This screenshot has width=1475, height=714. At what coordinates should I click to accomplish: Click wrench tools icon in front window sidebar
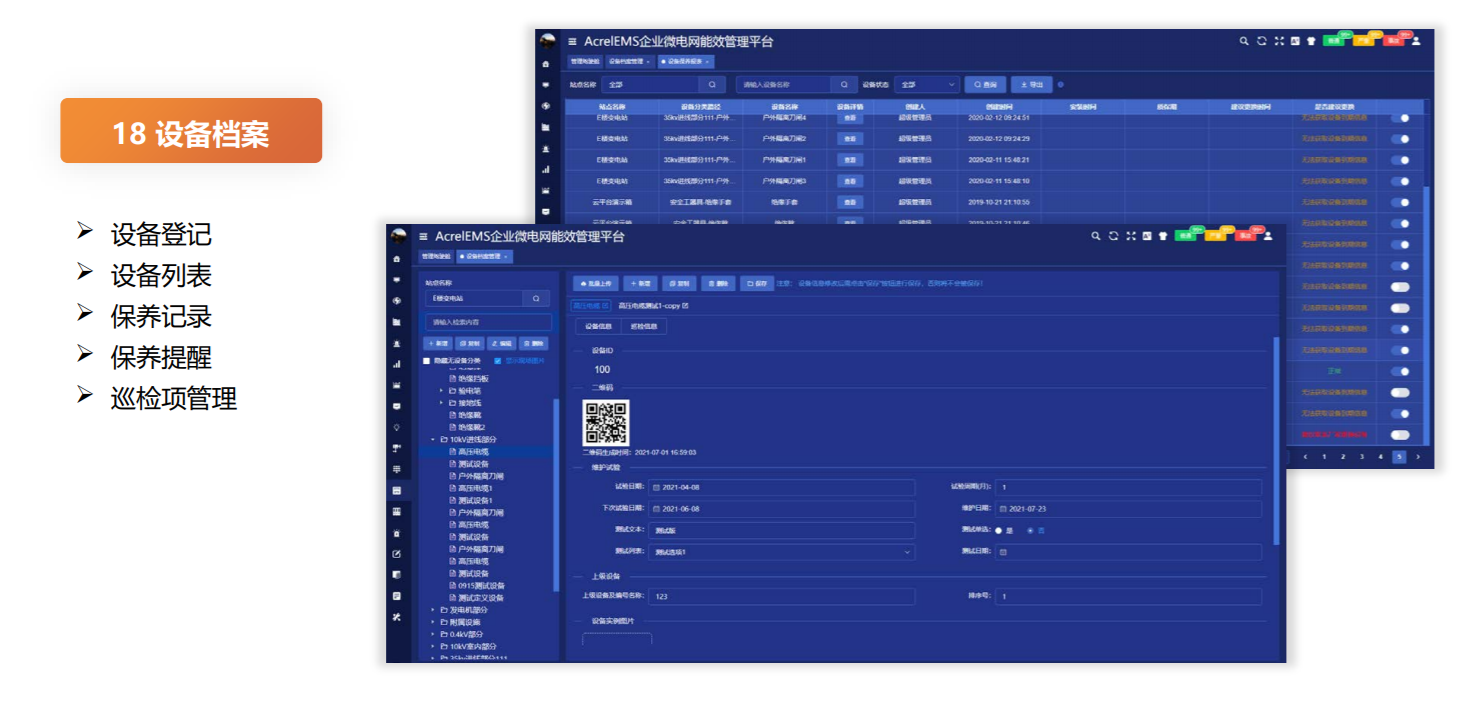click(x=397, y=617)
